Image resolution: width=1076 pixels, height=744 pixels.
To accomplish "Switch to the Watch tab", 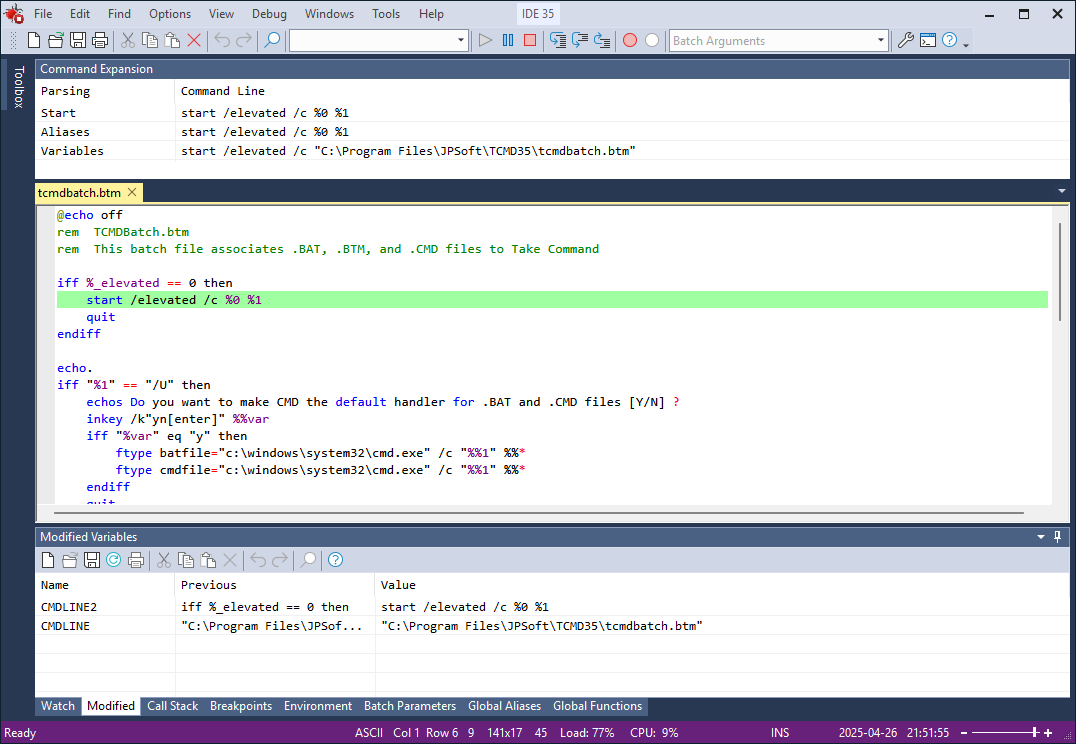I will click(x=57, y=706).
